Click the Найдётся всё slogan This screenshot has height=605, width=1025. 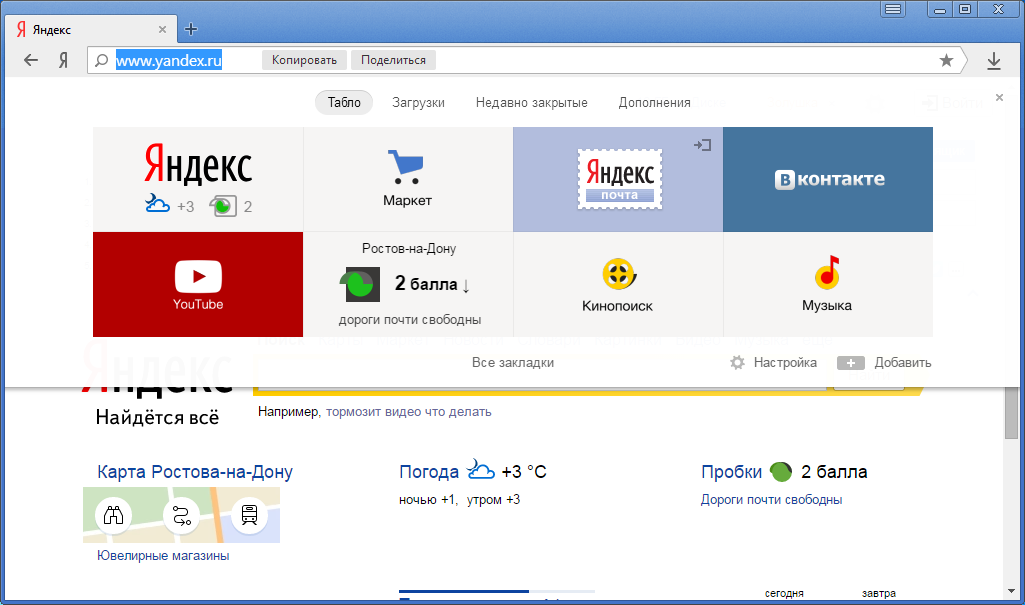tap(158, 417)
